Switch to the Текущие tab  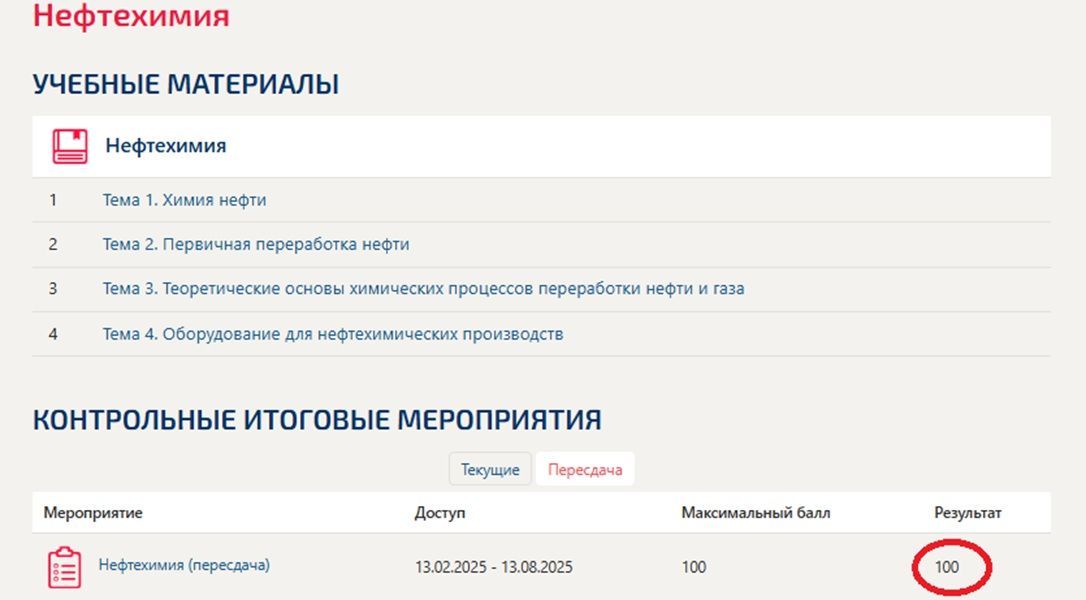490,469
